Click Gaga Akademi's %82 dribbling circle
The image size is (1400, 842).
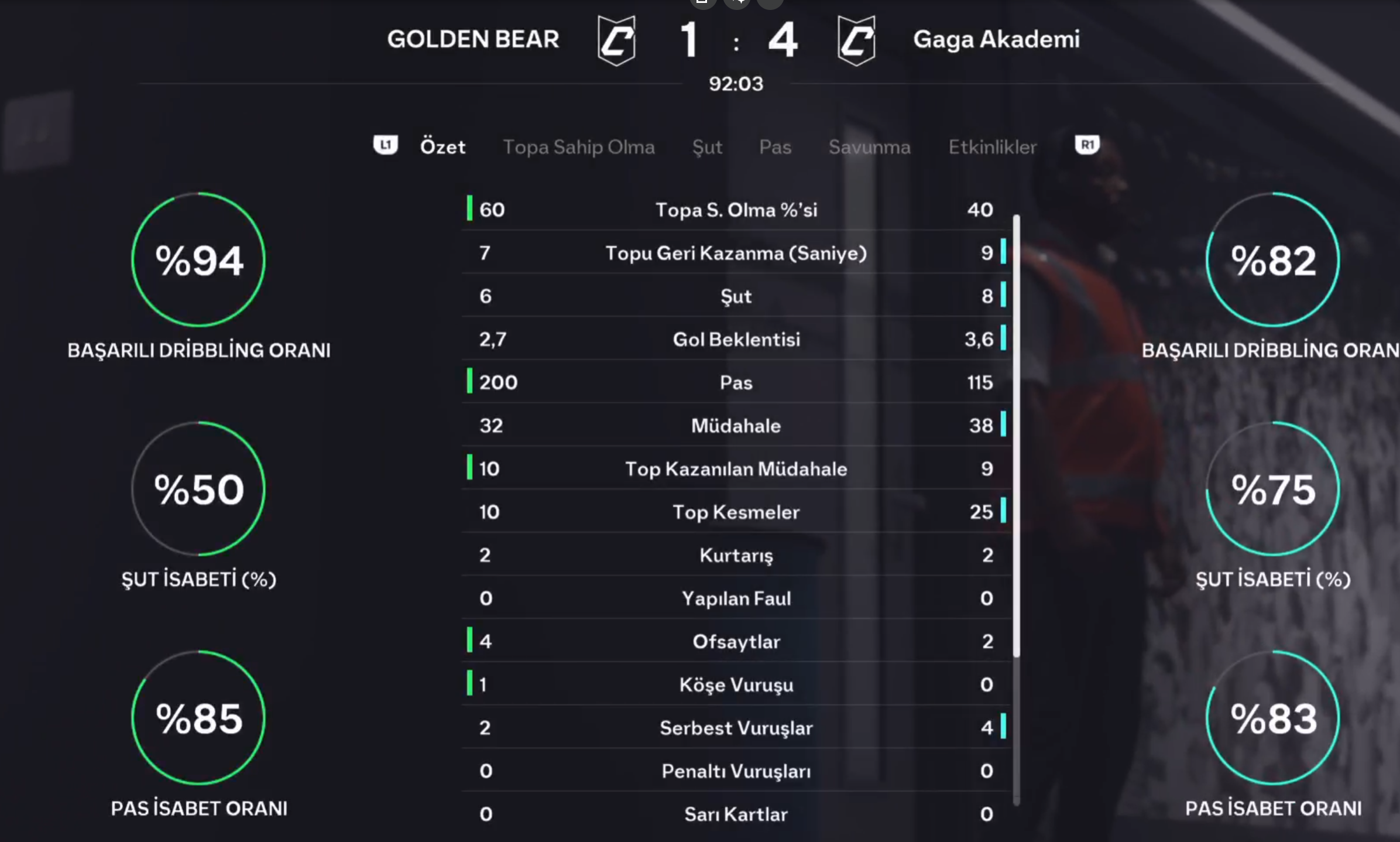(x=1273, y=259)
